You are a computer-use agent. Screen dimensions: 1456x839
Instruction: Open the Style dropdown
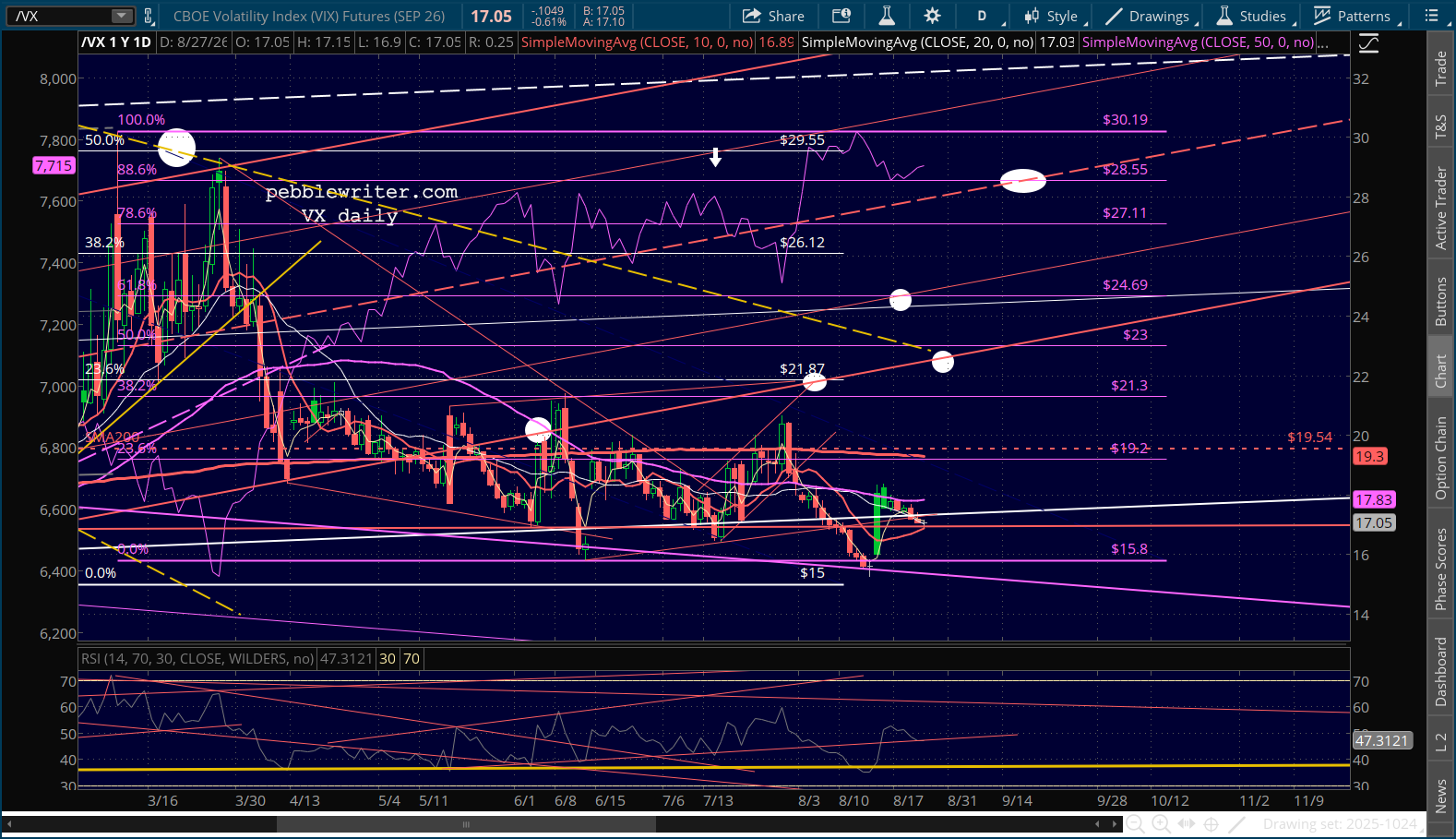(x=1053, y=16)
